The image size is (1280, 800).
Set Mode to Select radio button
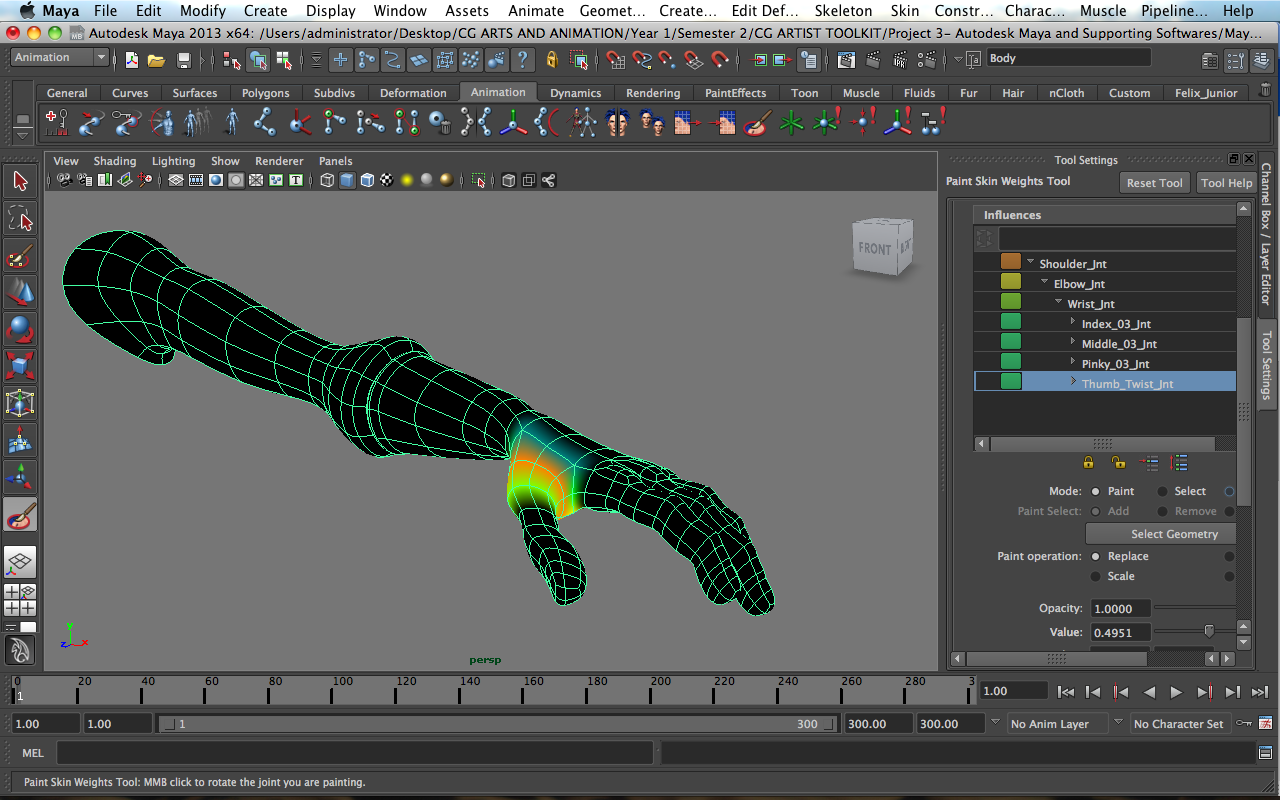(1162, 491)
